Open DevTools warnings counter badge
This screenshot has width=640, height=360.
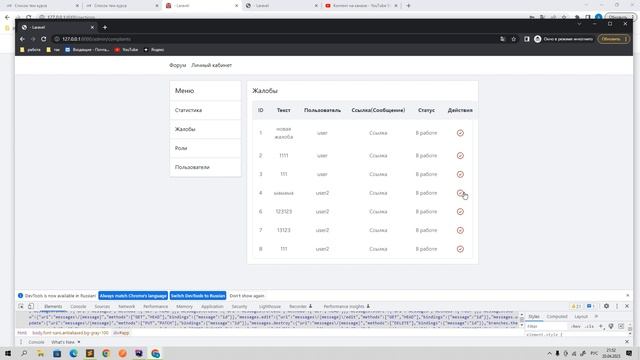coord(576,306)
